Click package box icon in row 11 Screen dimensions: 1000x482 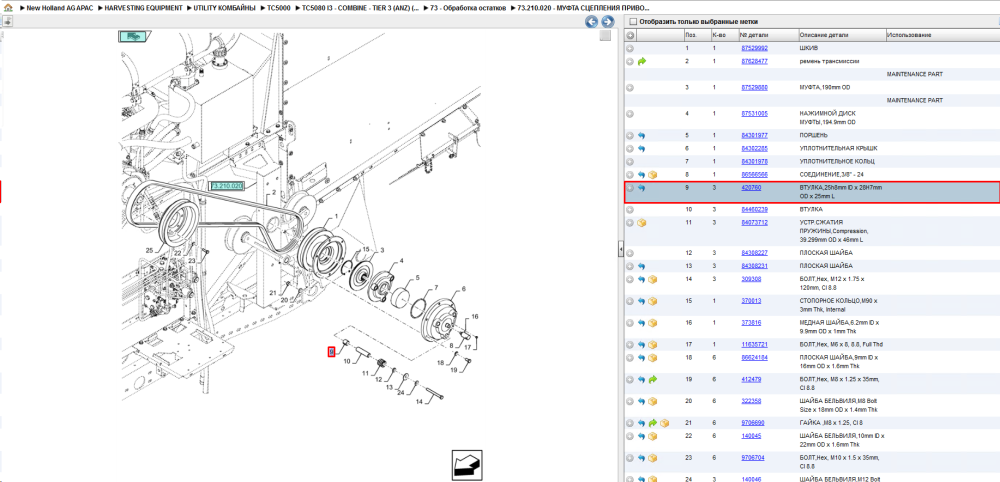pos(642,223)
